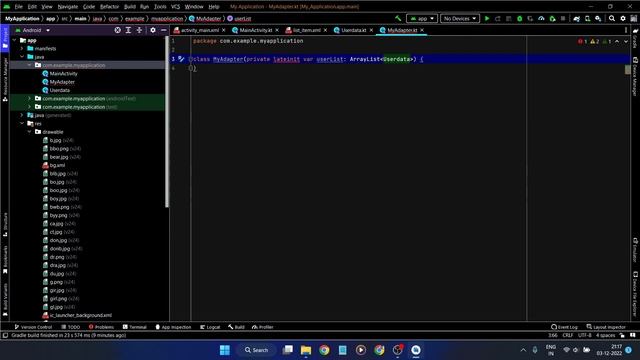Open the No Devices dropdown
Screen dimensions: 640x360
[x=460, y=18]
